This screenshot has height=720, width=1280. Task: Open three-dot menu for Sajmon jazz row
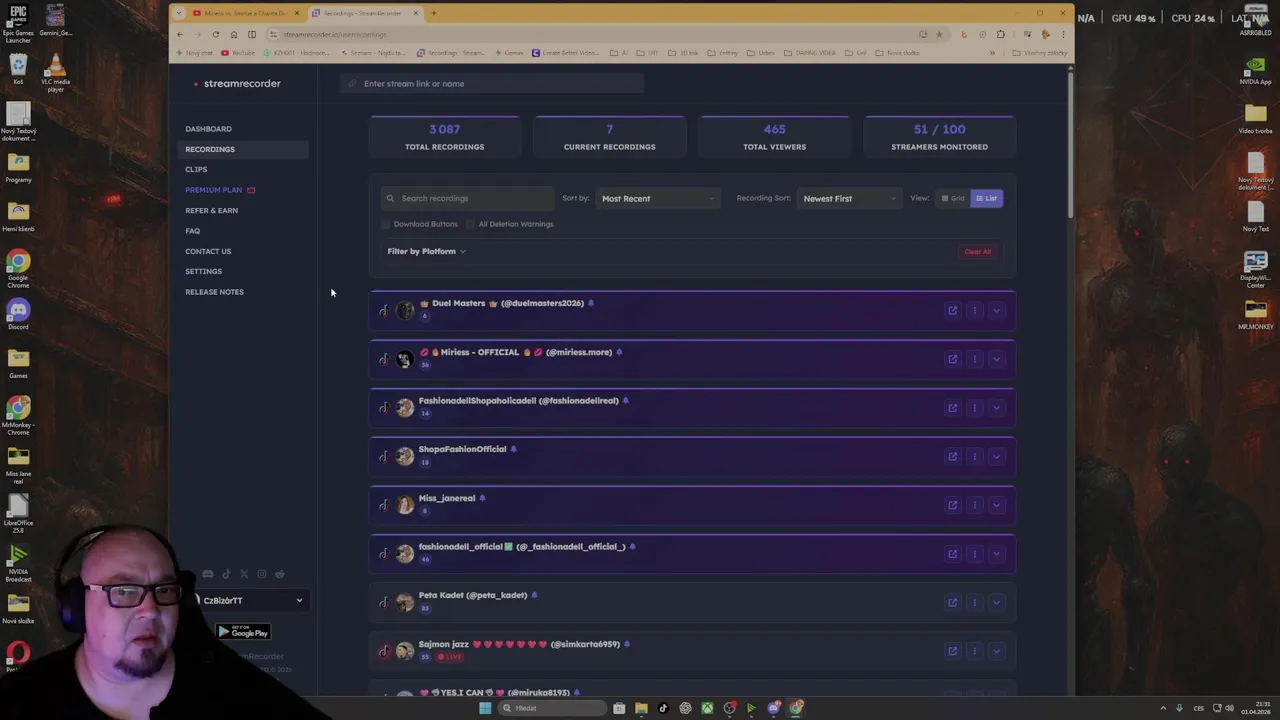click(x=974, y=651)
